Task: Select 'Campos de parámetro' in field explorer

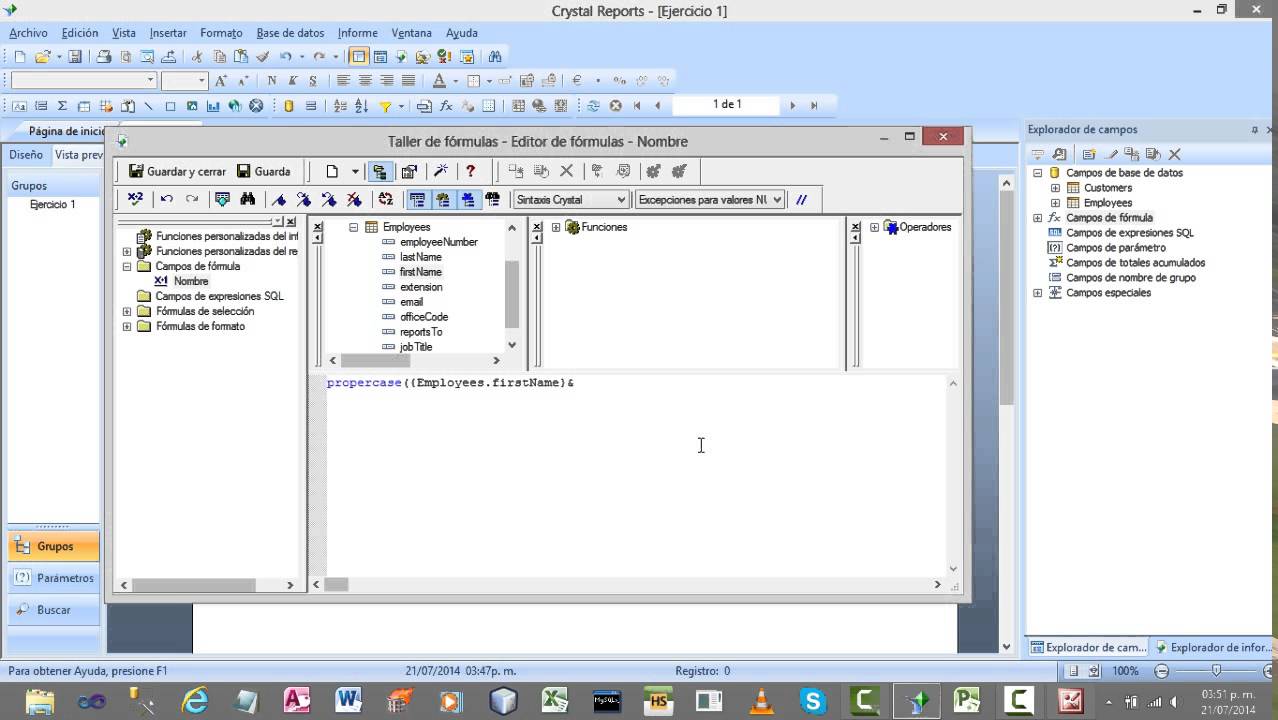Action: (1116, 248)
